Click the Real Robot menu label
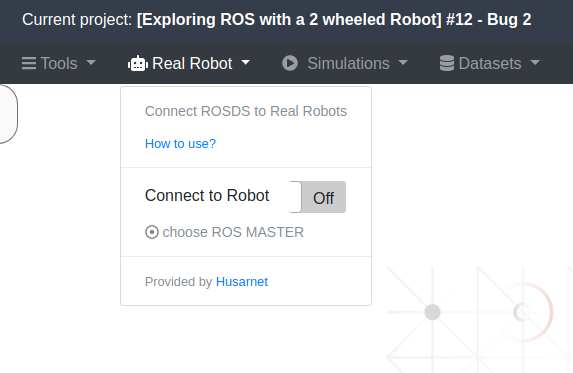Screen dimensions: 573x373 (x=192, y=64)
